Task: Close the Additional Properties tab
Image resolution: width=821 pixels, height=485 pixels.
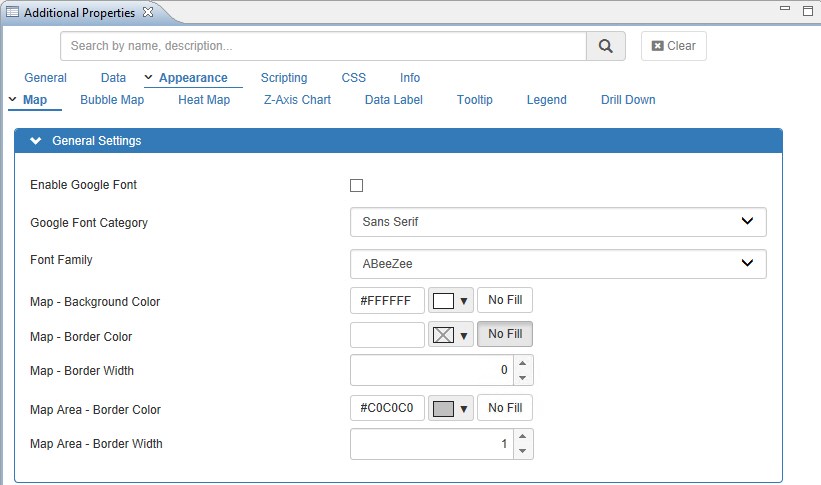Action: 148,12
